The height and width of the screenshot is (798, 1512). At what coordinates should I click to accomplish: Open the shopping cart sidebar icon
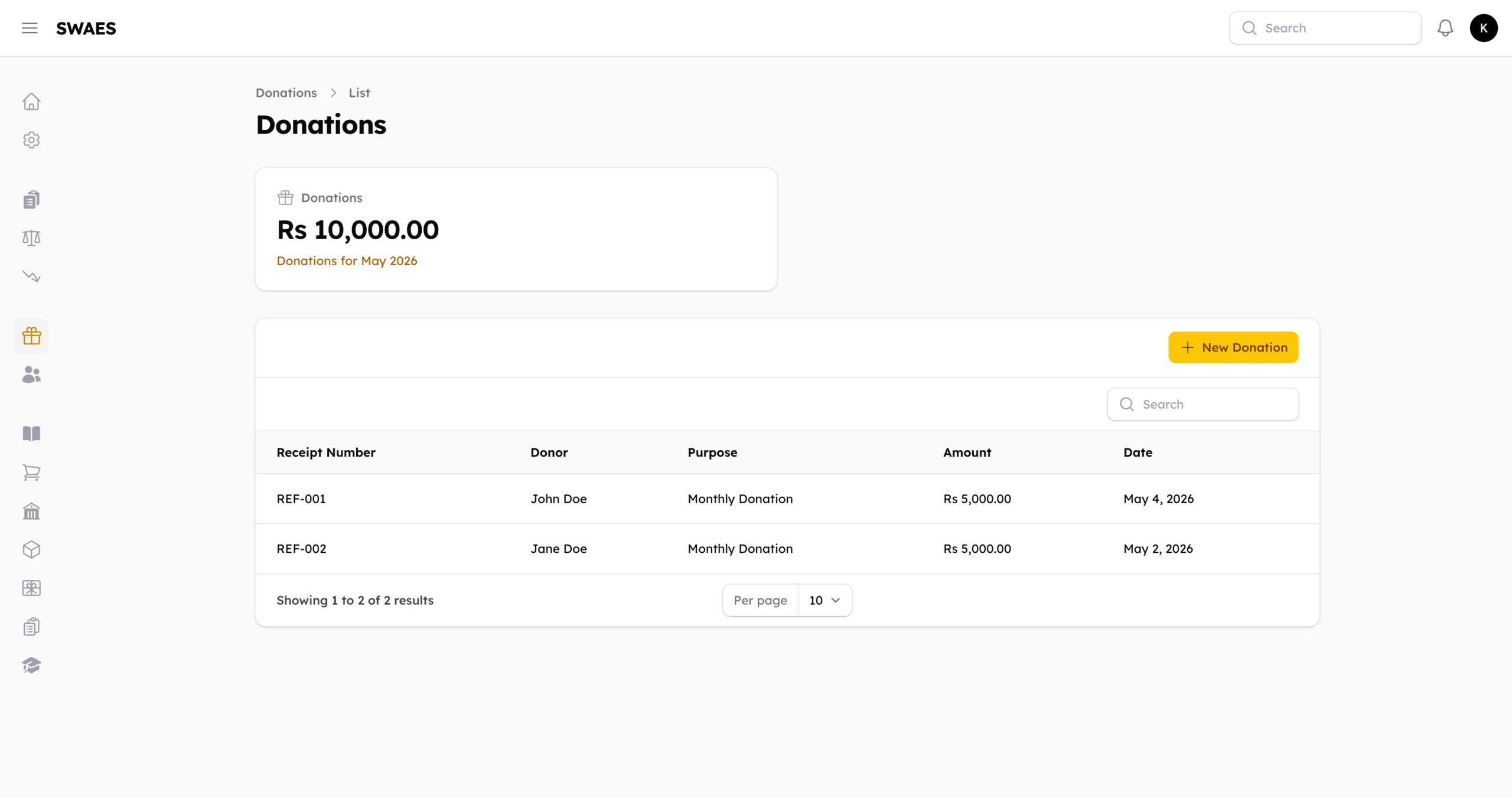pos(31,473)
